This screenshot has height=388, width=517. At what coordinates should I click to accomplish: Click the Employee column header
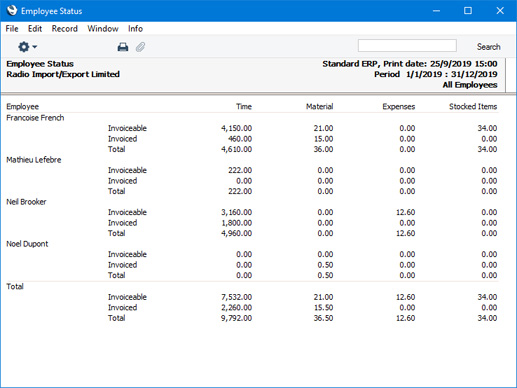(22, 107)
